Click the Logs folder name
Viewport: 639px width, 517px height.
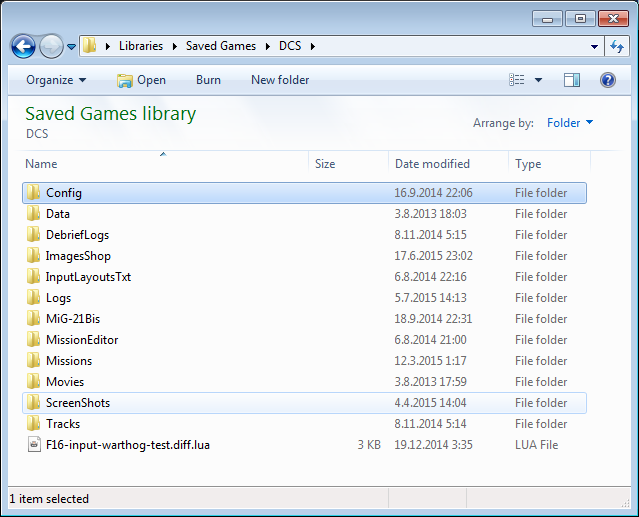58,298
